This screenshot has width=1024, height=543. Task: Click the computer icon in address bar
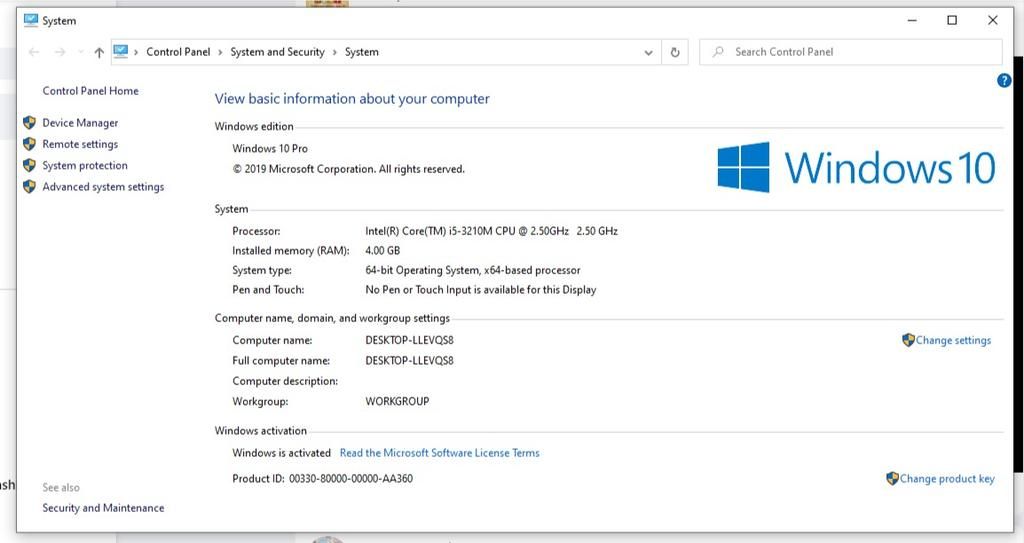[x=121, y=52]
